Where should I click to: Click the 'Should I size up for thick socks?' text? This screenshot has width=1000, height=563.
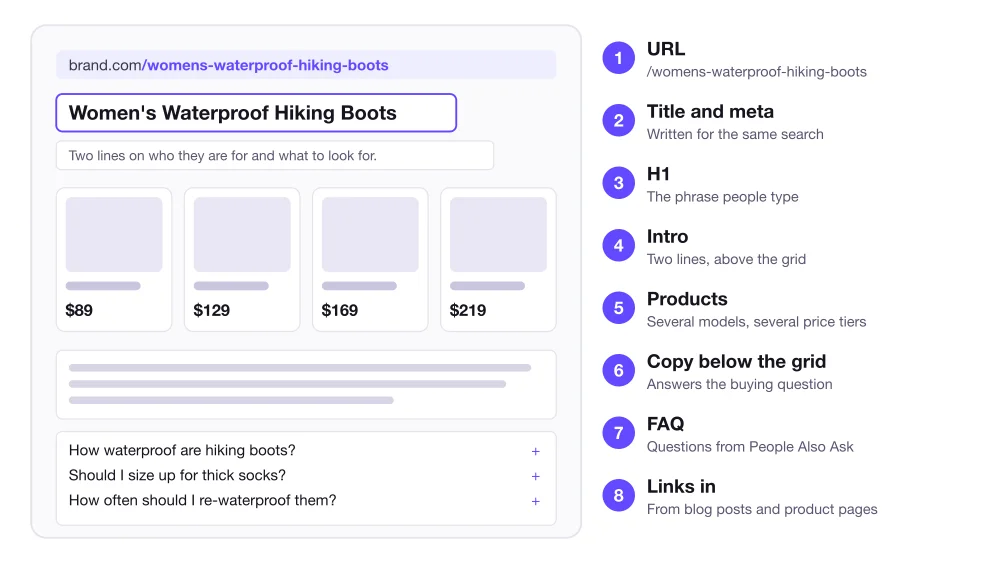177,476
